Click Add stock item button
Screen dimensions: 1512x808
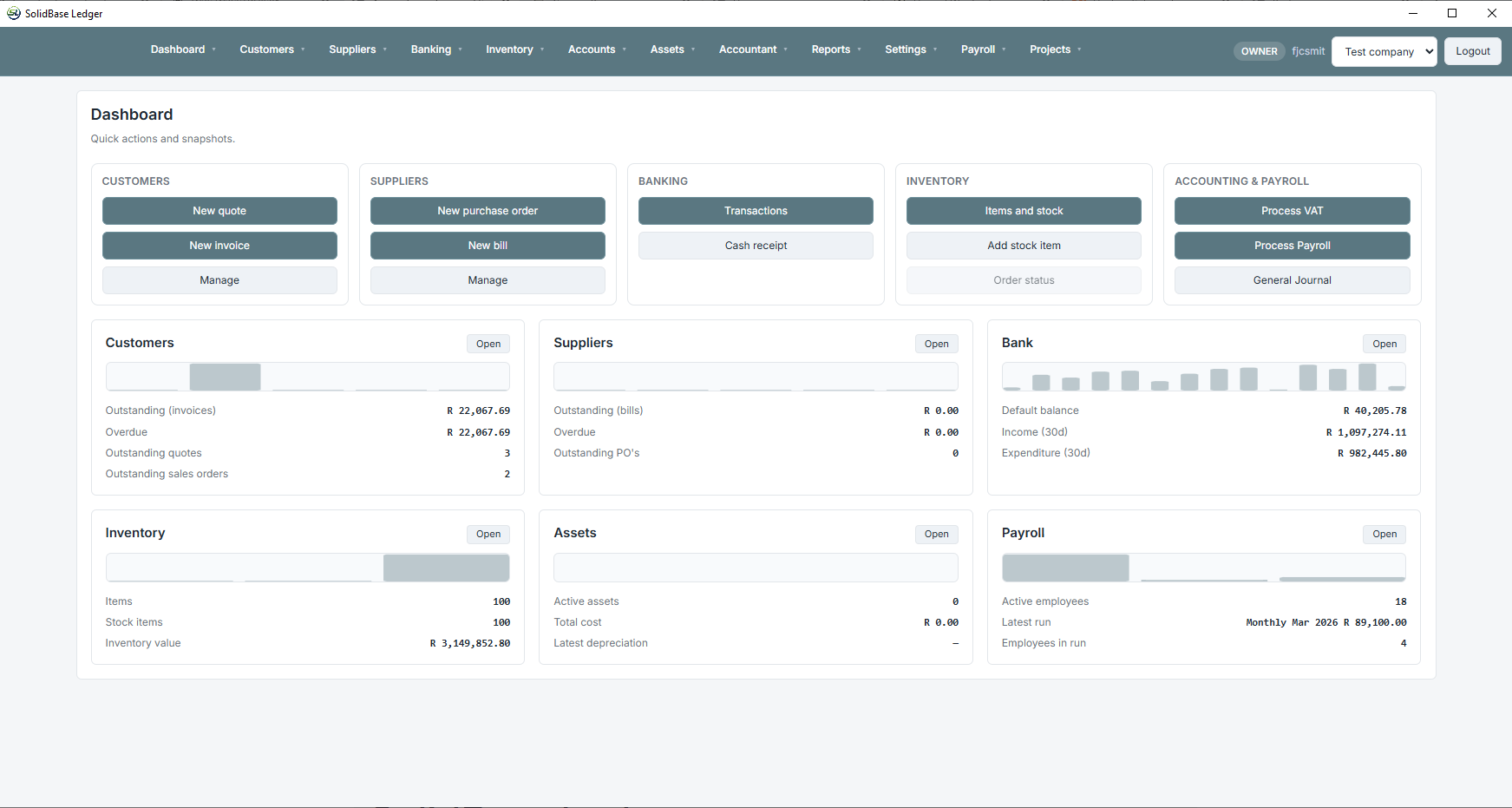coord(1024,246)
